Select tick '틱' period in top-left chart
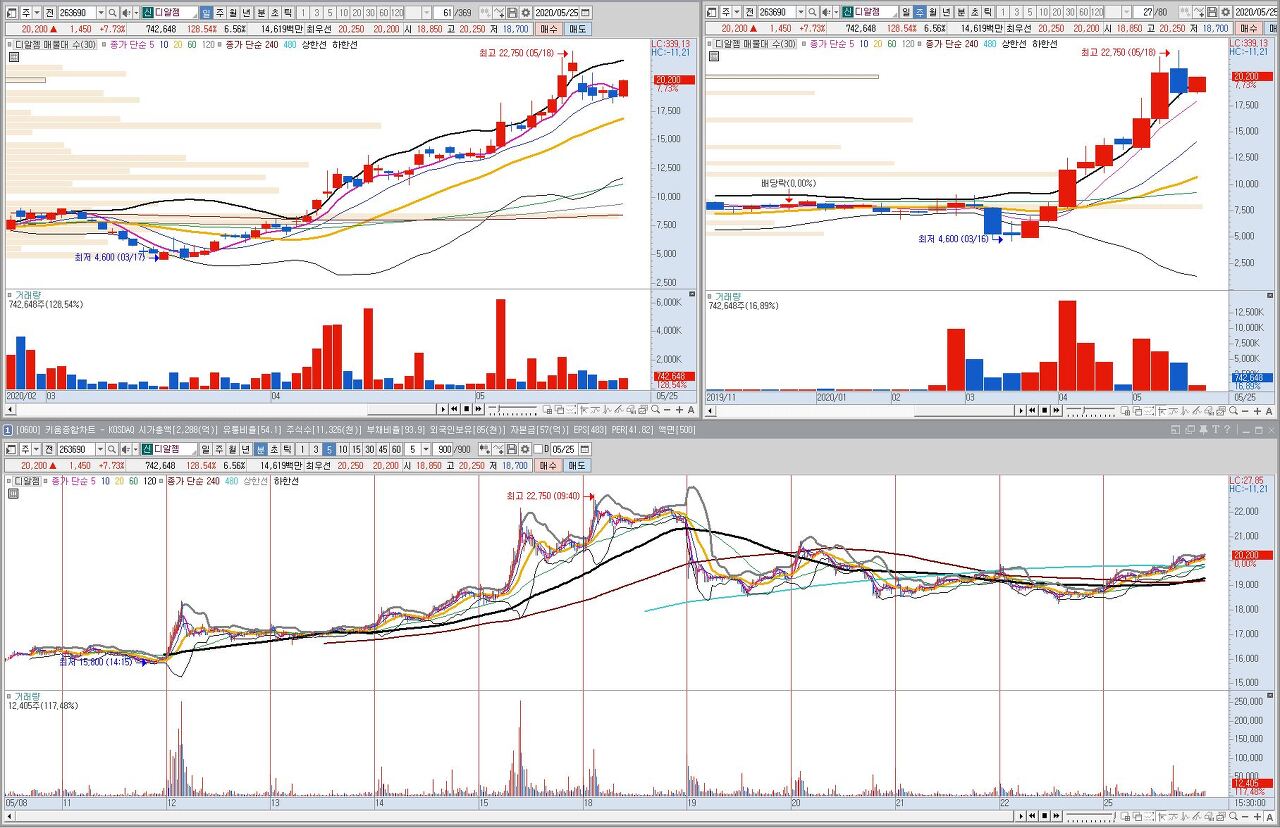1280x828 pixels. coord(288,12)
